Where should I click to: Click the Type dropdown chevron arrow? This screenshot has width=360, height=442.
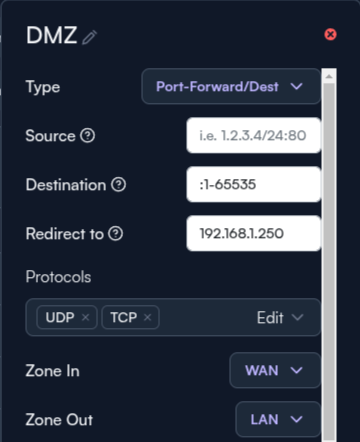tap(296, 87)
